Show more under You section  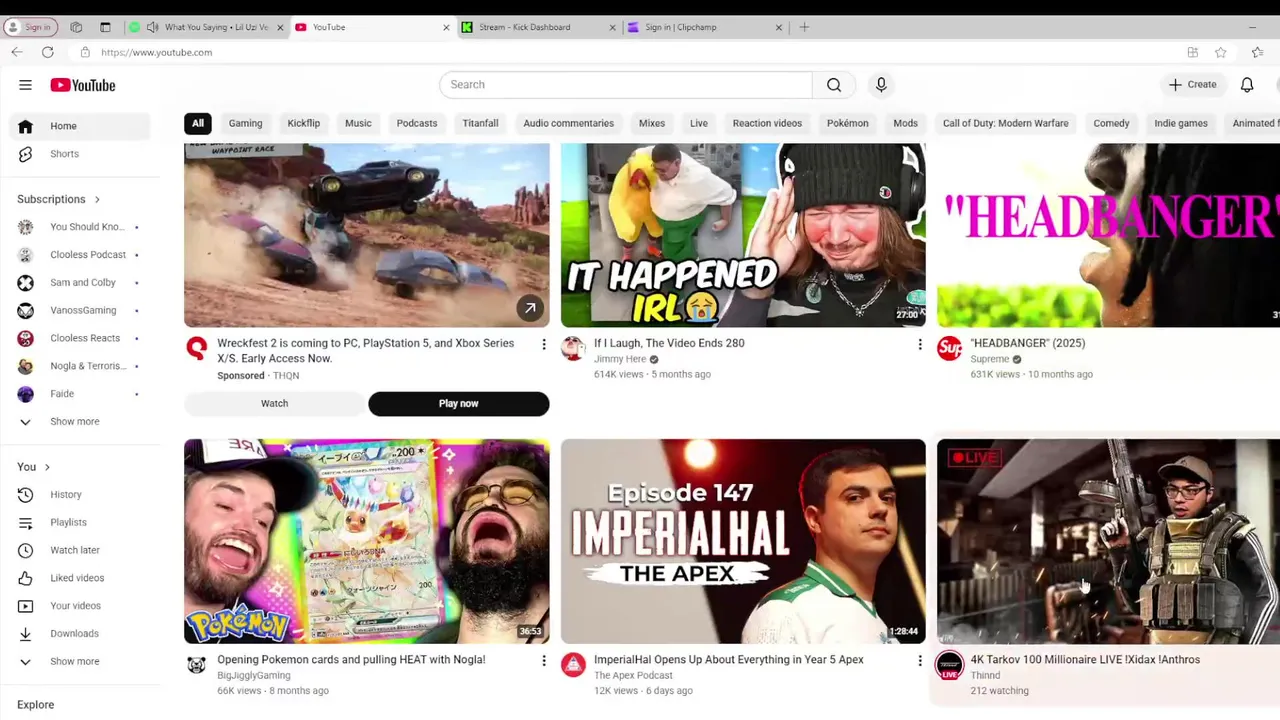[x=80, y=661]
